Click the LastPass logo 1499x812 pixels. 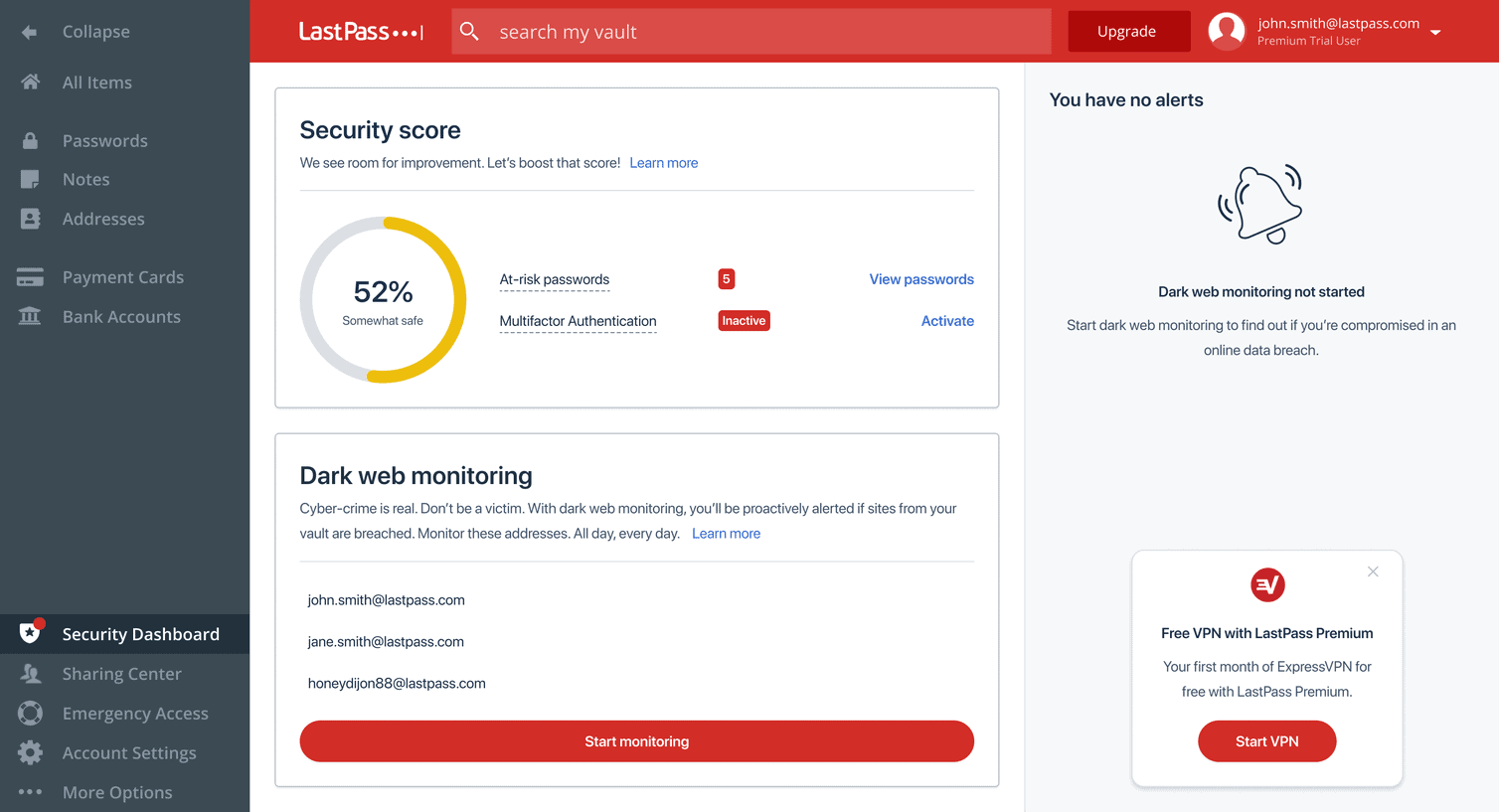(360, 31)
